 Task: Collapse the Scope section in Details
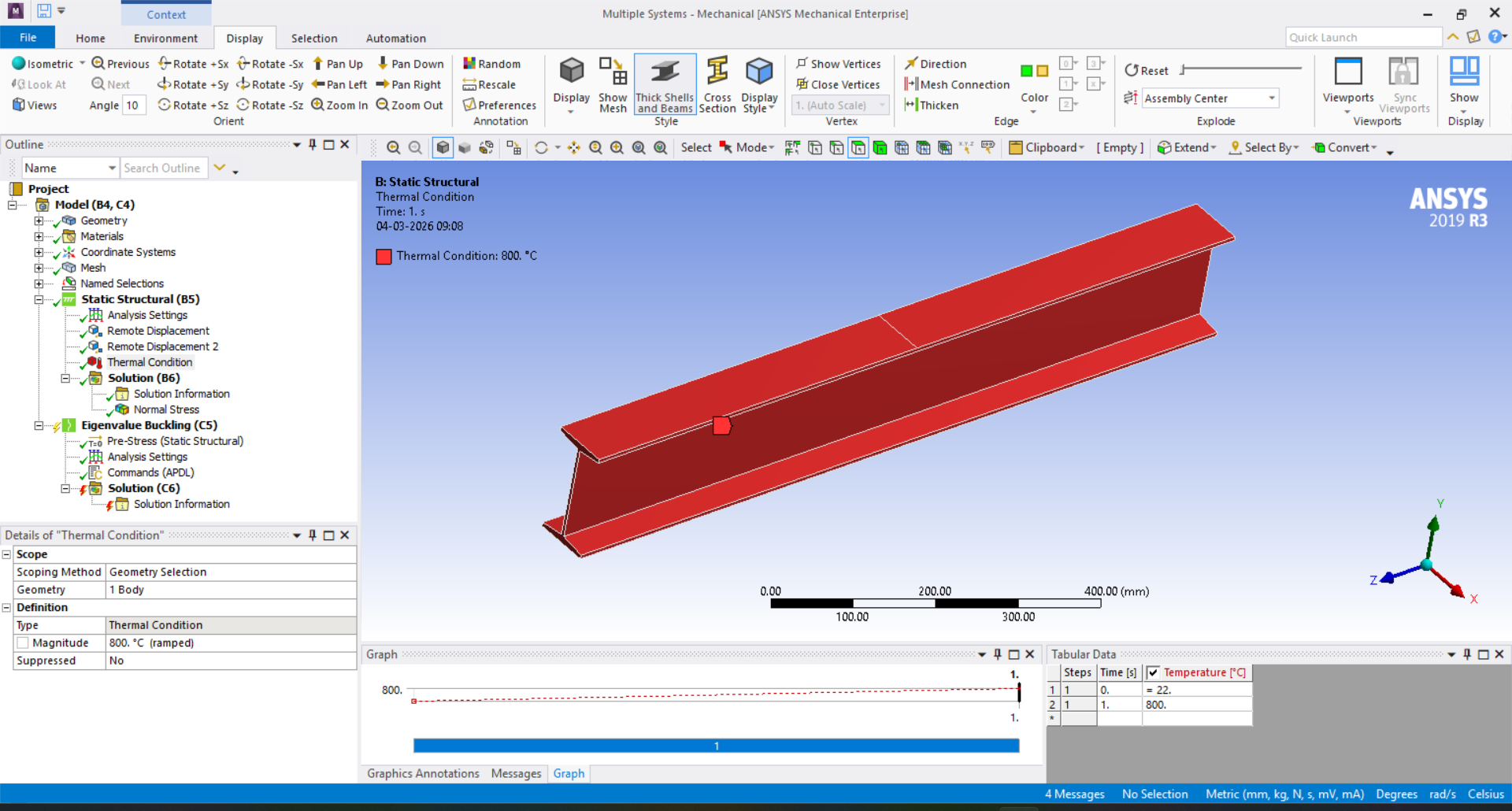tap(7, 554)
